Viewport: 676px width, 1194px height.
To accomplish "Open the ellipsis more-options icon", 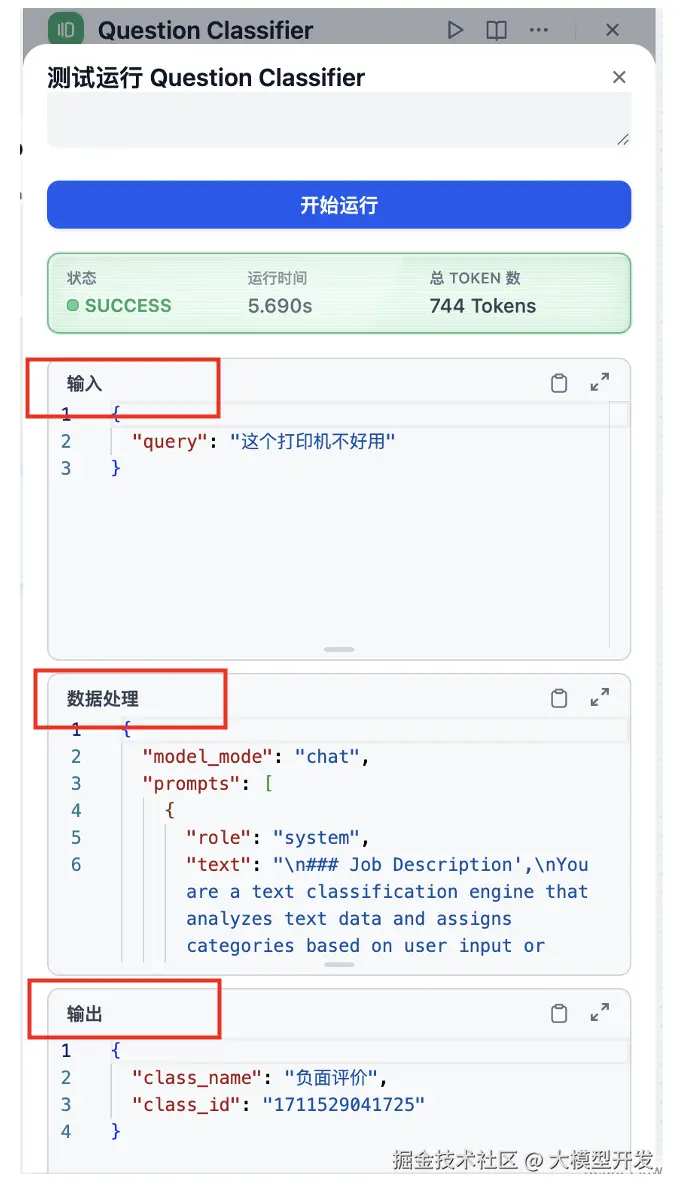I will [x=538, y=30].
